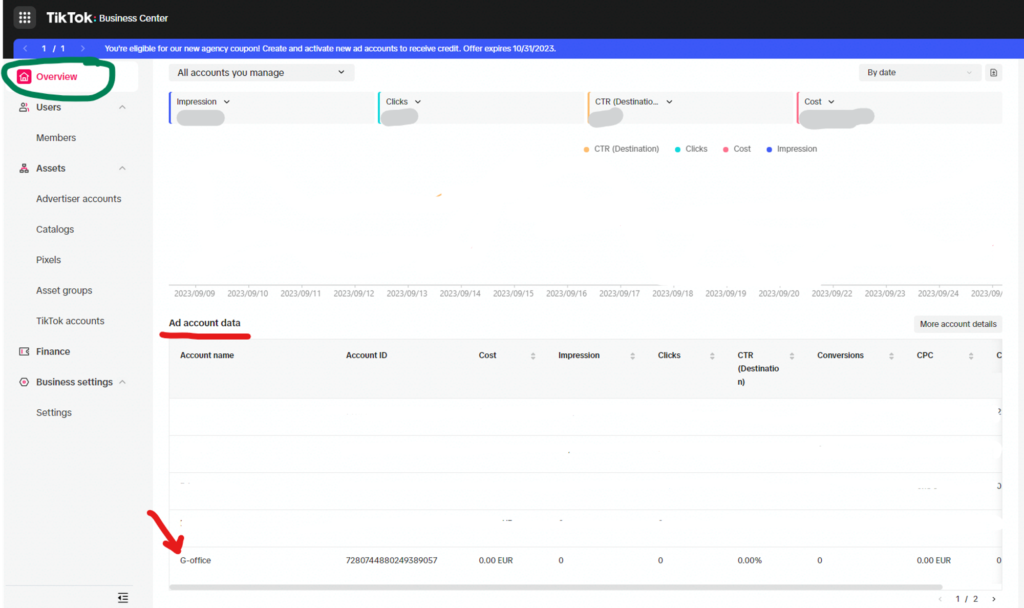Screen dimensions: 1024x608
Task: Click the Business settings gear icon
Action: (x=24, y=382)
